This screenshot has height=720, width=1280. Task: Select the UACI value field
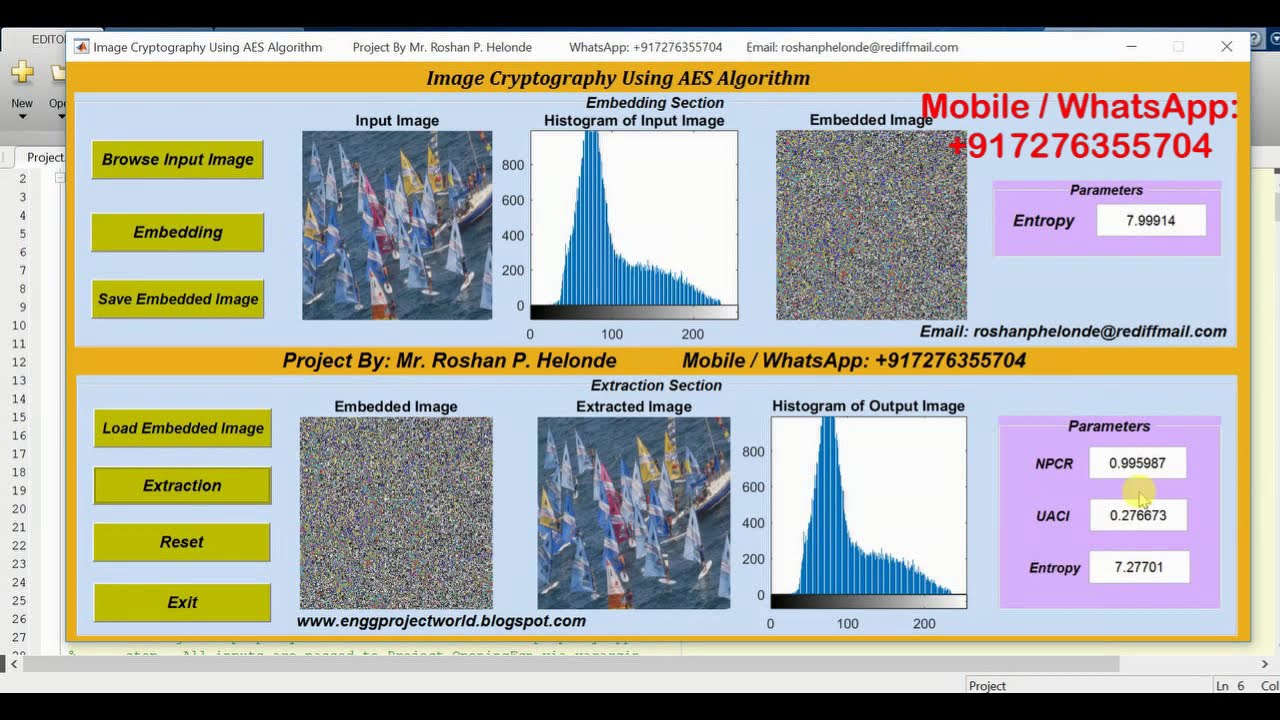1138,515
